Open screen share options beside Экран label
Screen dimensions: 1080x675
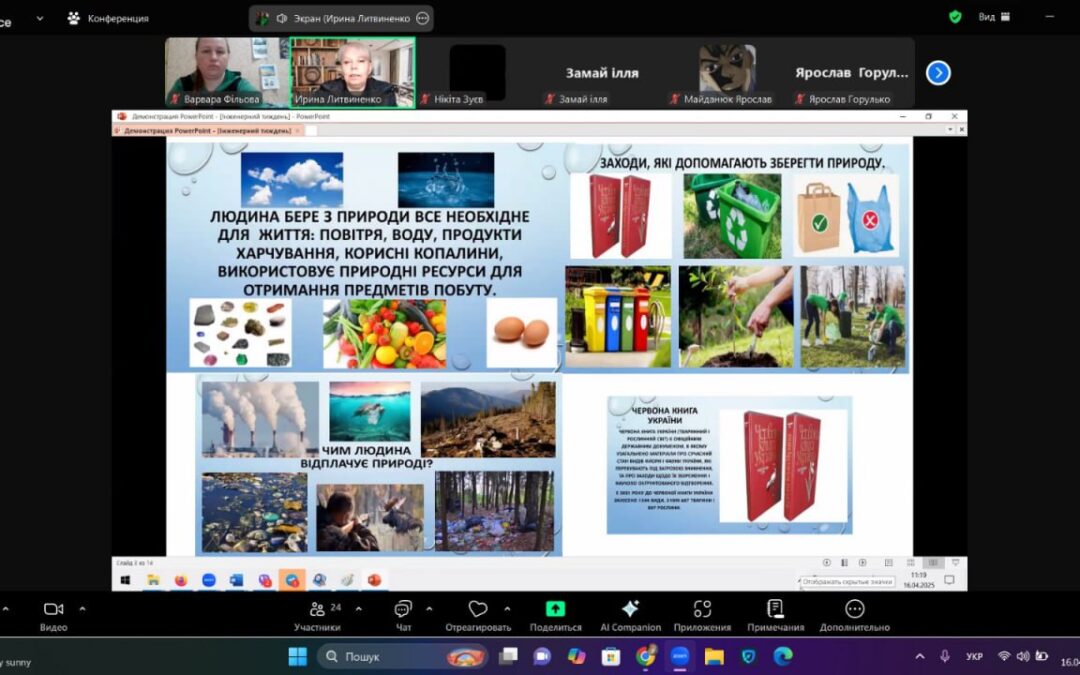[422, 18]
